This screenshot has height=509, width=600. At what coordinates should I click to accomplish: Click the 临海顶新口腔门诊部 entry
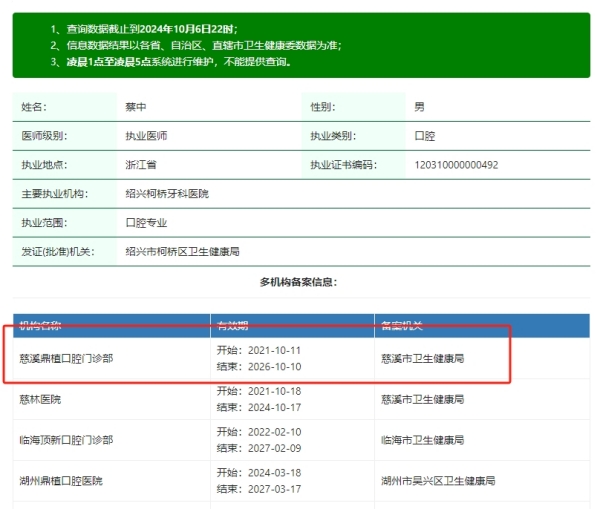click(66, 440)
